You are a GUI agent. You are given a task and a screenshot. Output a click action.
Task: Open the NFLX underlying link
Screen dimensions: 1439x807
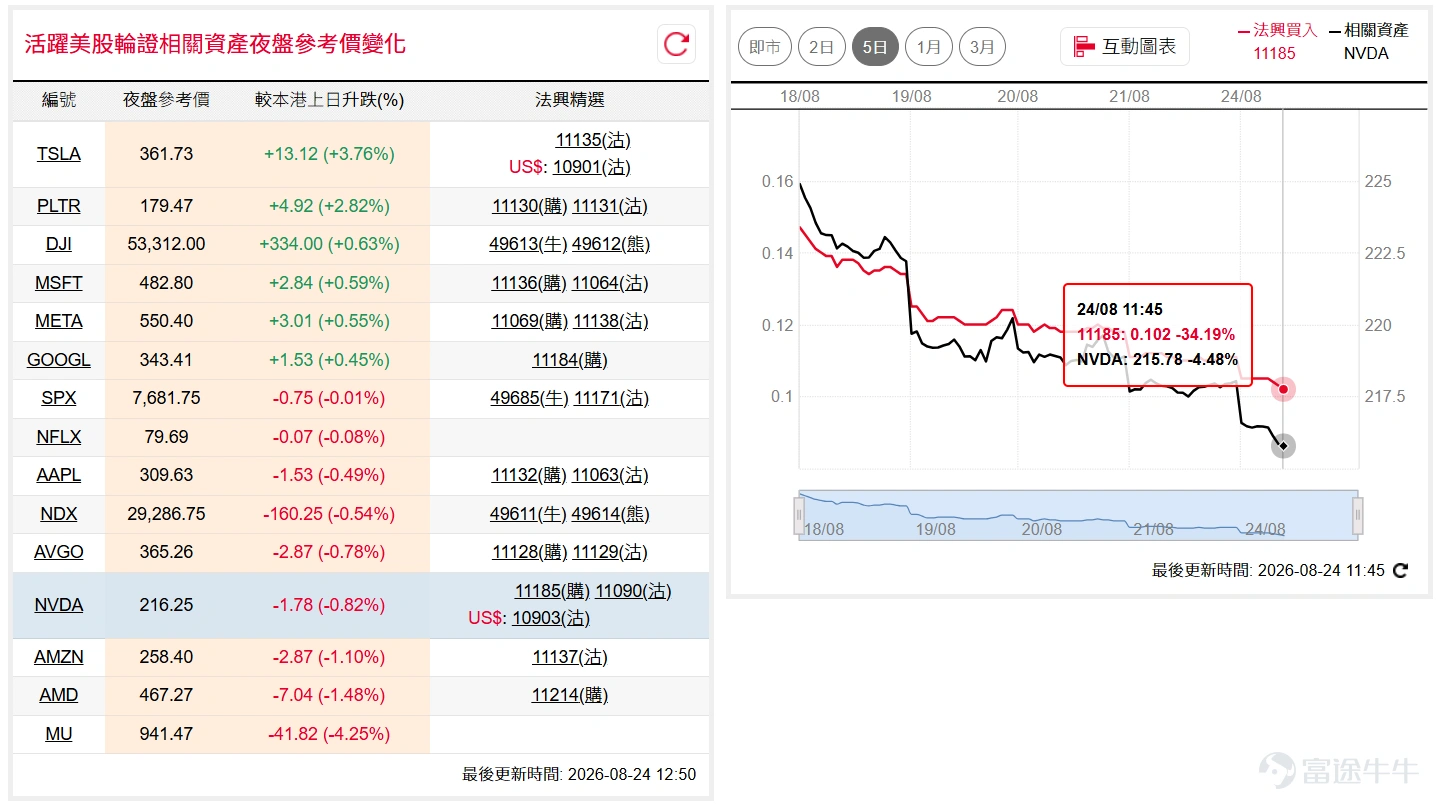(x=59, y=436)
